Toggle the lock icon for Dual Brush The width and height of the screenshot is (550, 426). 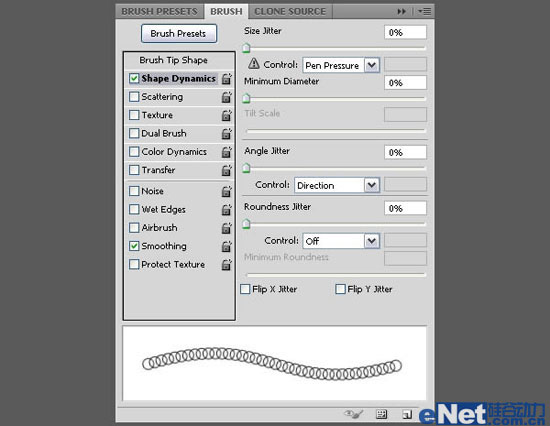coord(227,133)
